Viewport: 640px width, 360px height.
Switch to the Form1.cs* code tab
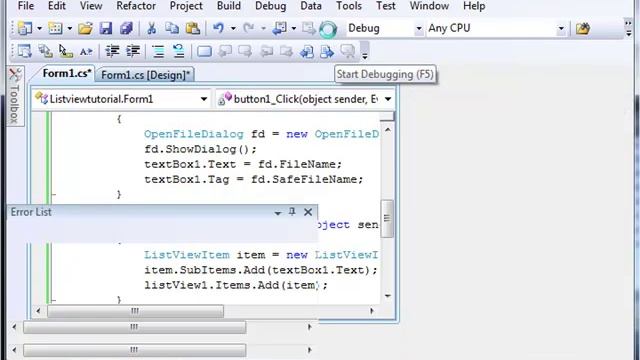67,73
